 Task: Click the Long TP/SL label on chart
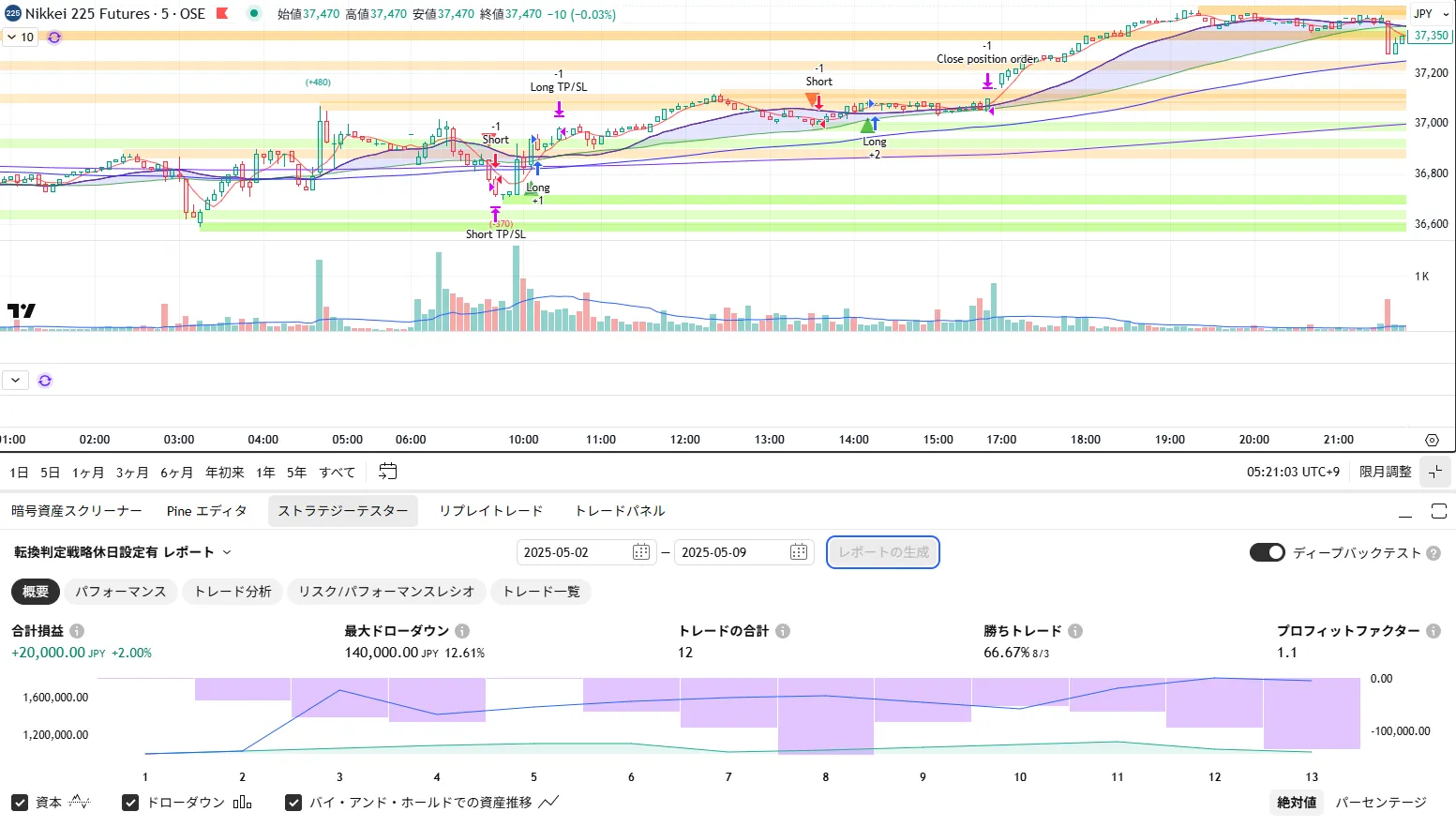tap(559, 87)
